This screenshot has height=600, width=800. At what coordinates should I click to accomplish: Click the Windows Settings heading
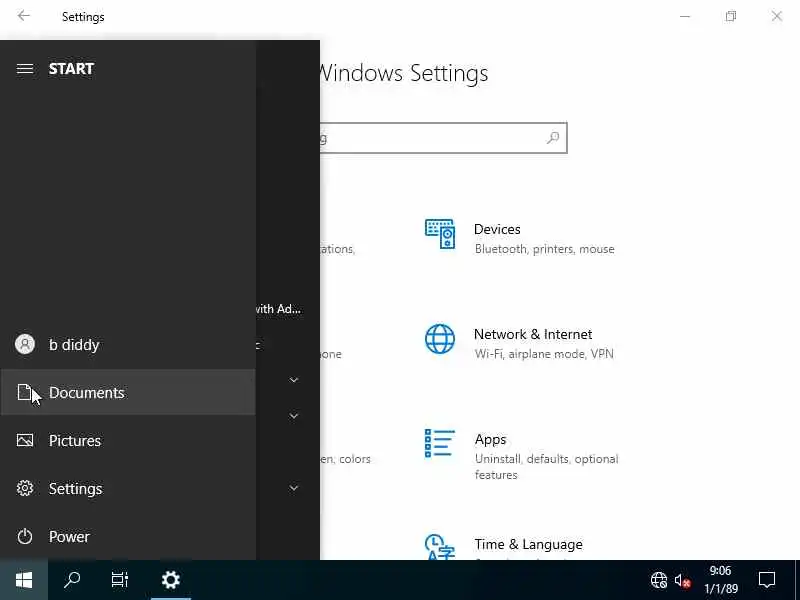403,73
